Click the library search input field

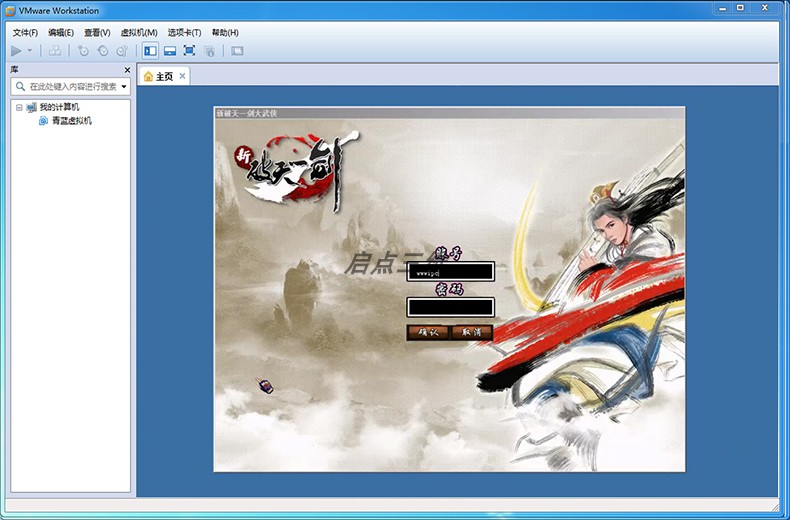[71, 87]
